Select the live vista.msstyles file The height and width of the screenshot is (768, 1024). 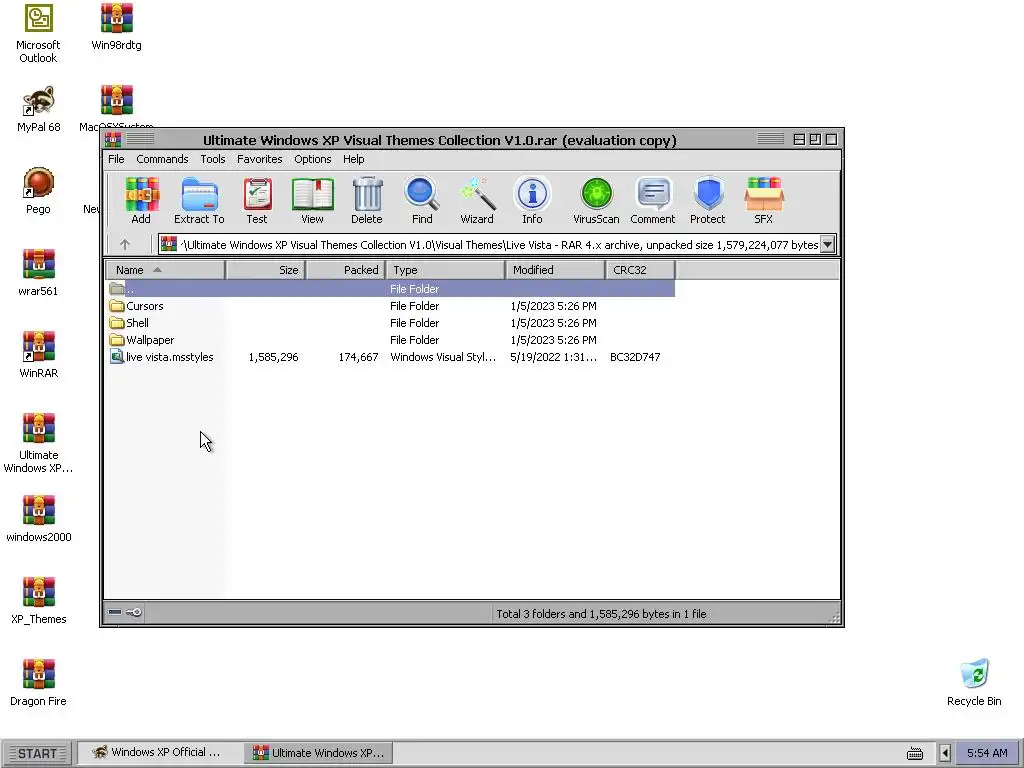[x=391, y=357]
